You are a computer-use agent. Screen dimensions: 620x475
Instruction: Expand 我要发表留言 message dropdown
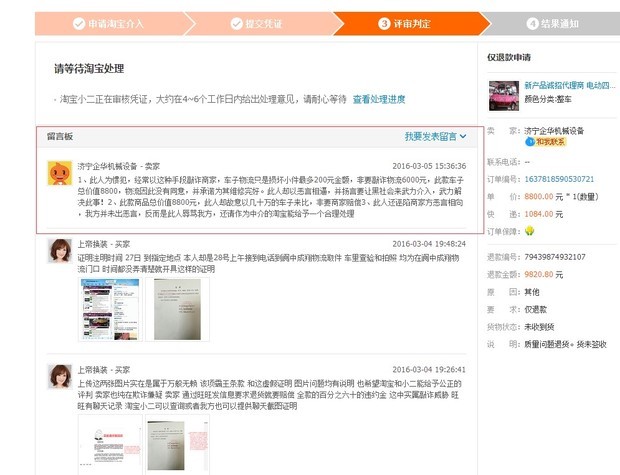tap(435, 136)
